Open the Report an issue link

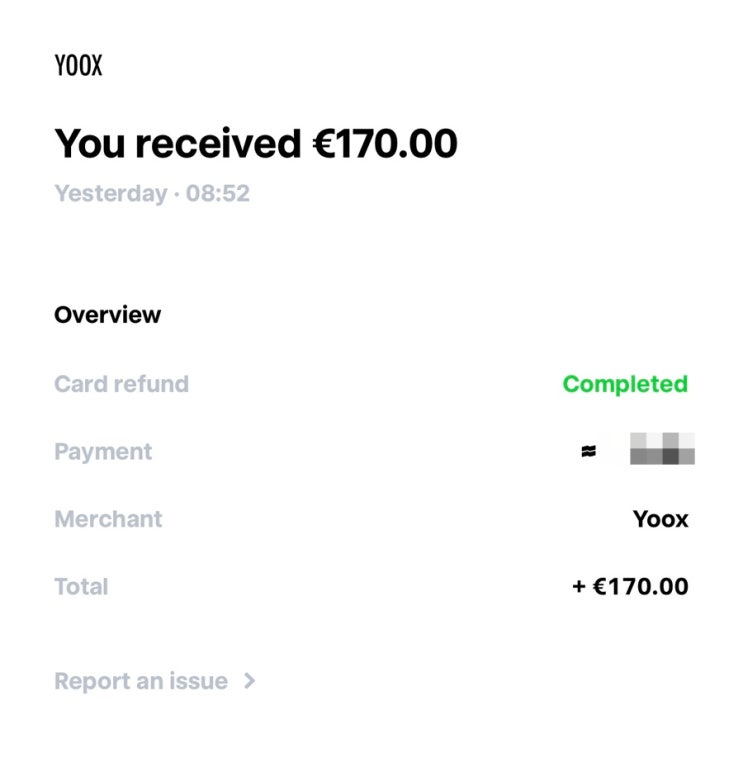pyautogui.click(x=141, y=681)
